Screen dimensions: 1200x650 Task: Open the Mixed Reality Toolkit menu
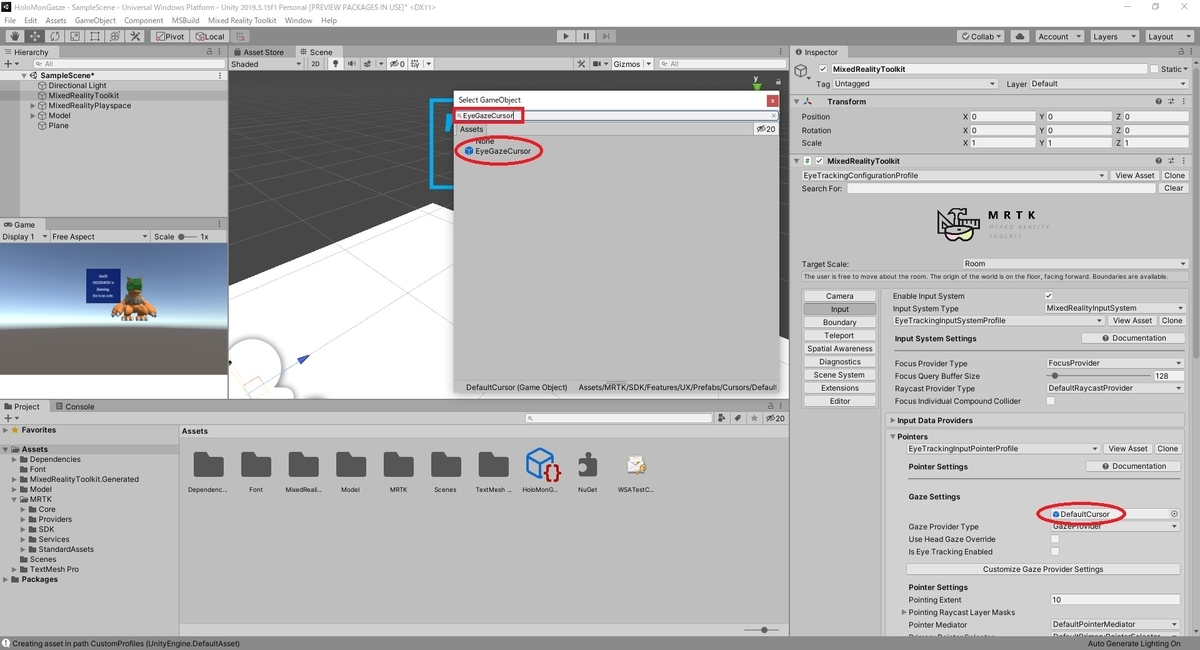pos(242,20)
